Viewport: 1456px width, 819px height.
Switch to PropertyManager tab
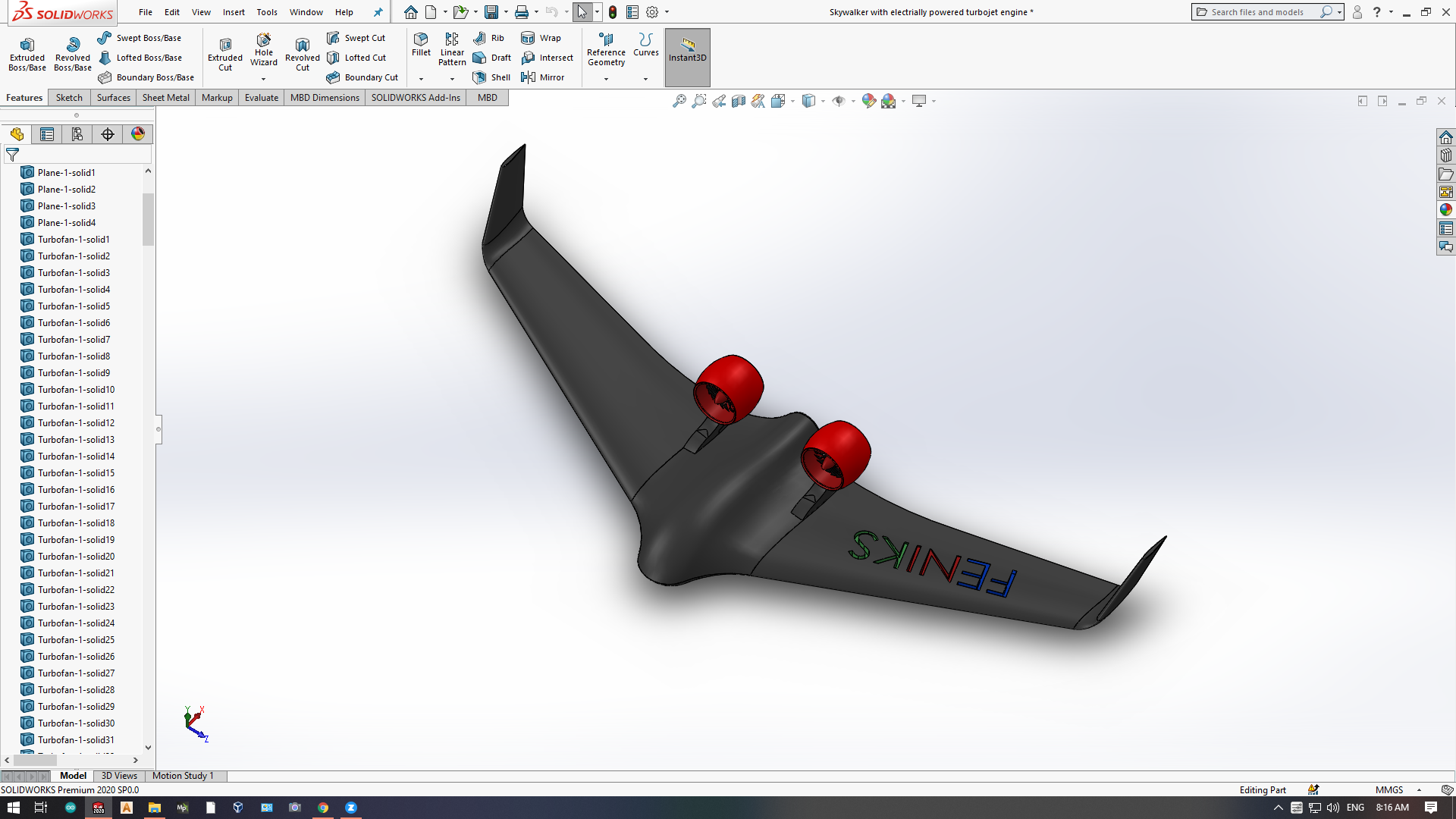coord(47,134)
